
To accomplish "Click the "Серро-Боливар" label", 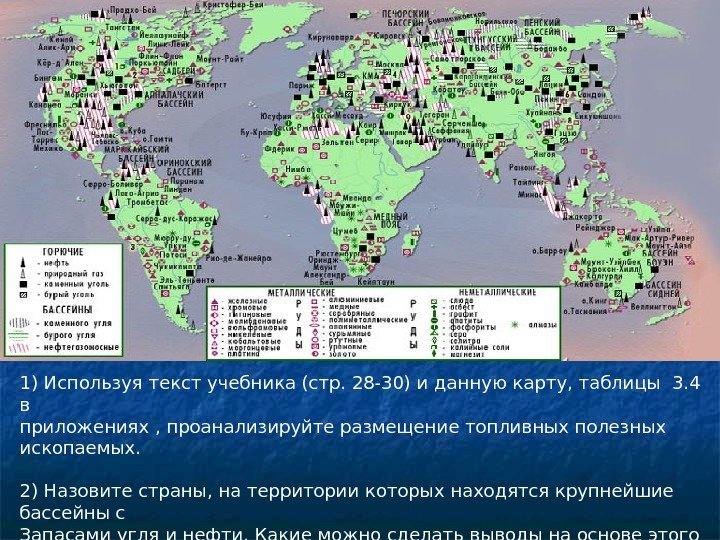I will pyautogui.click(x=113, y=184).
